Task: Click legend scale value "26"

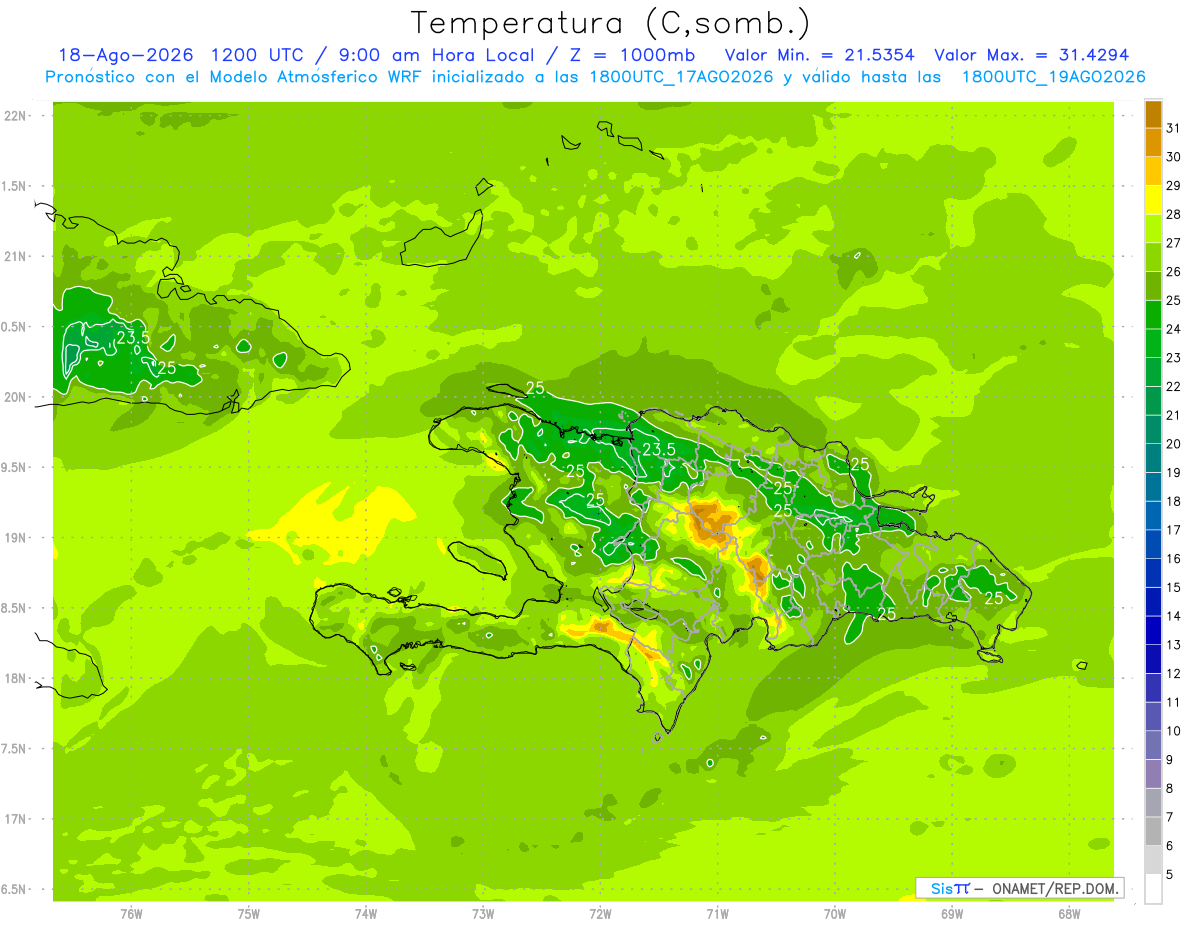Action: [x=1174, y=273]
